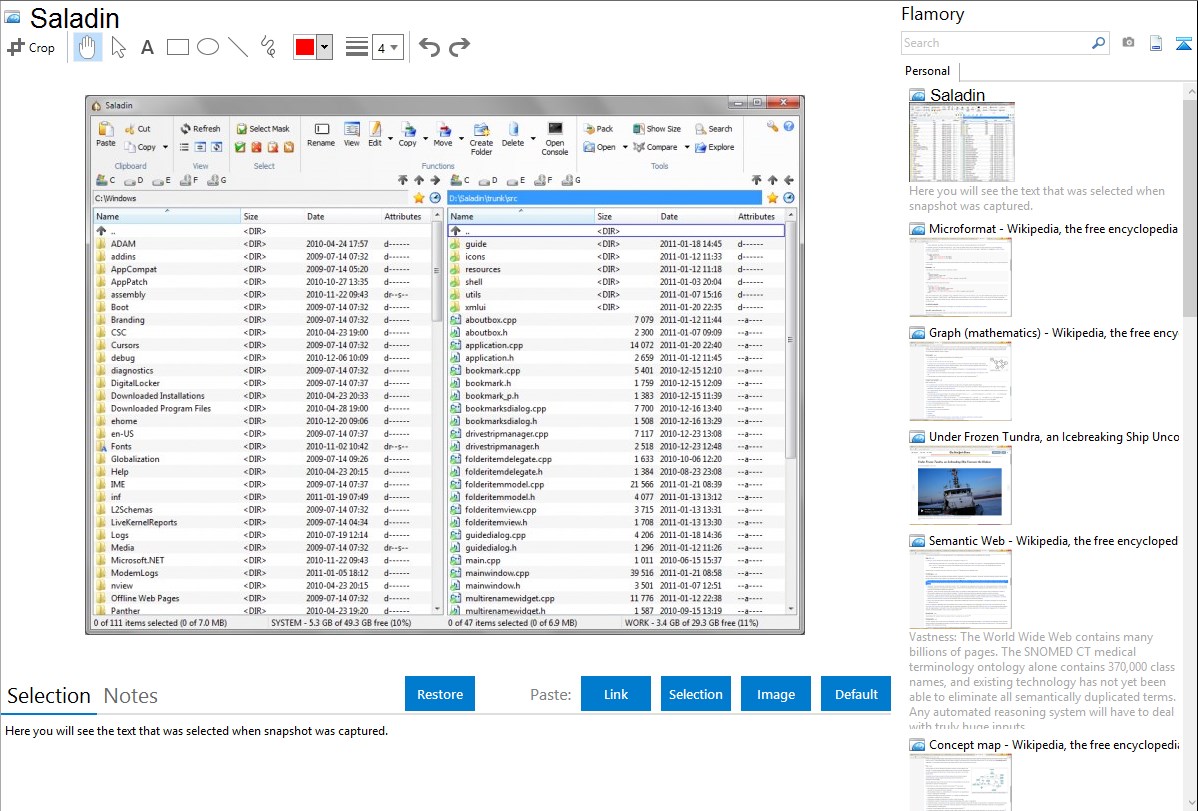
Task: Focus the Flamory Search field
Action: click(996, 43)
